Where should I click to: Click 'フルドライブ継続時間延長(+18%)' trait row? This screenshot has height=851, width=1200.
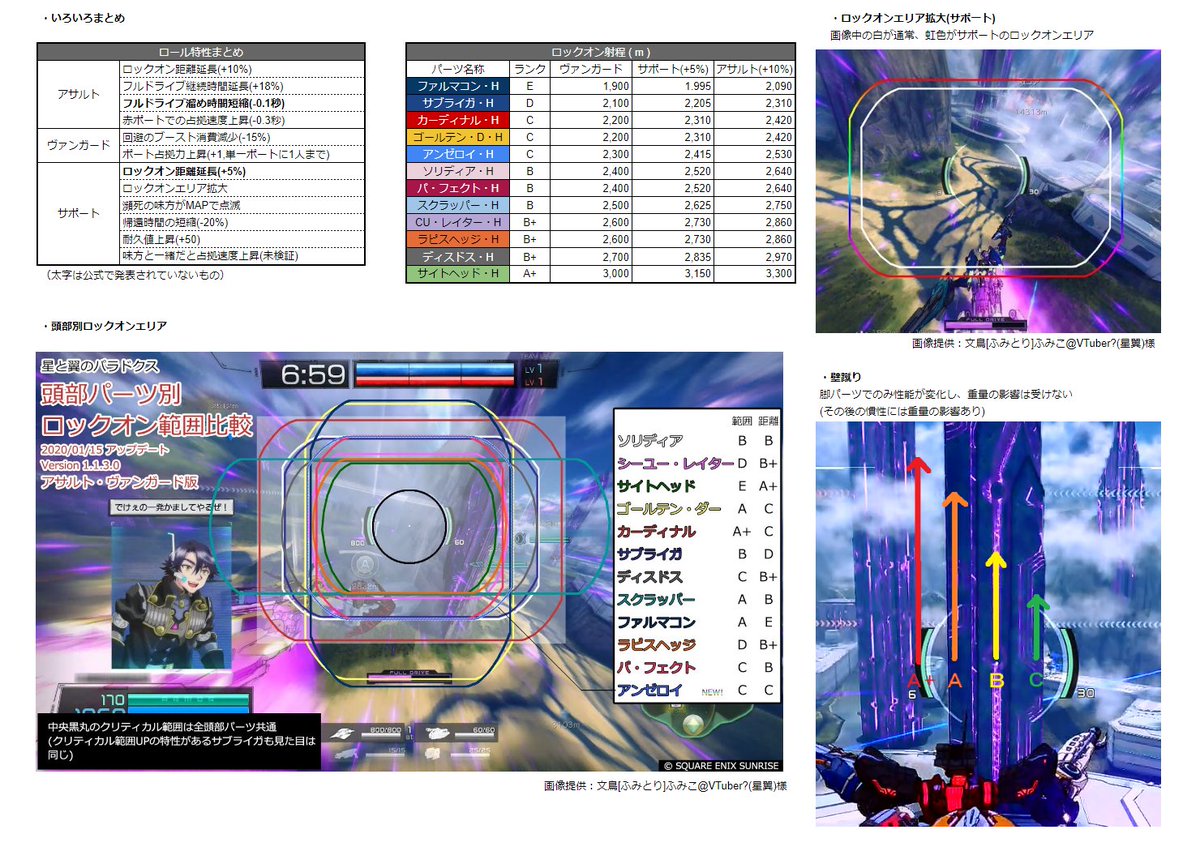point(241,85)
